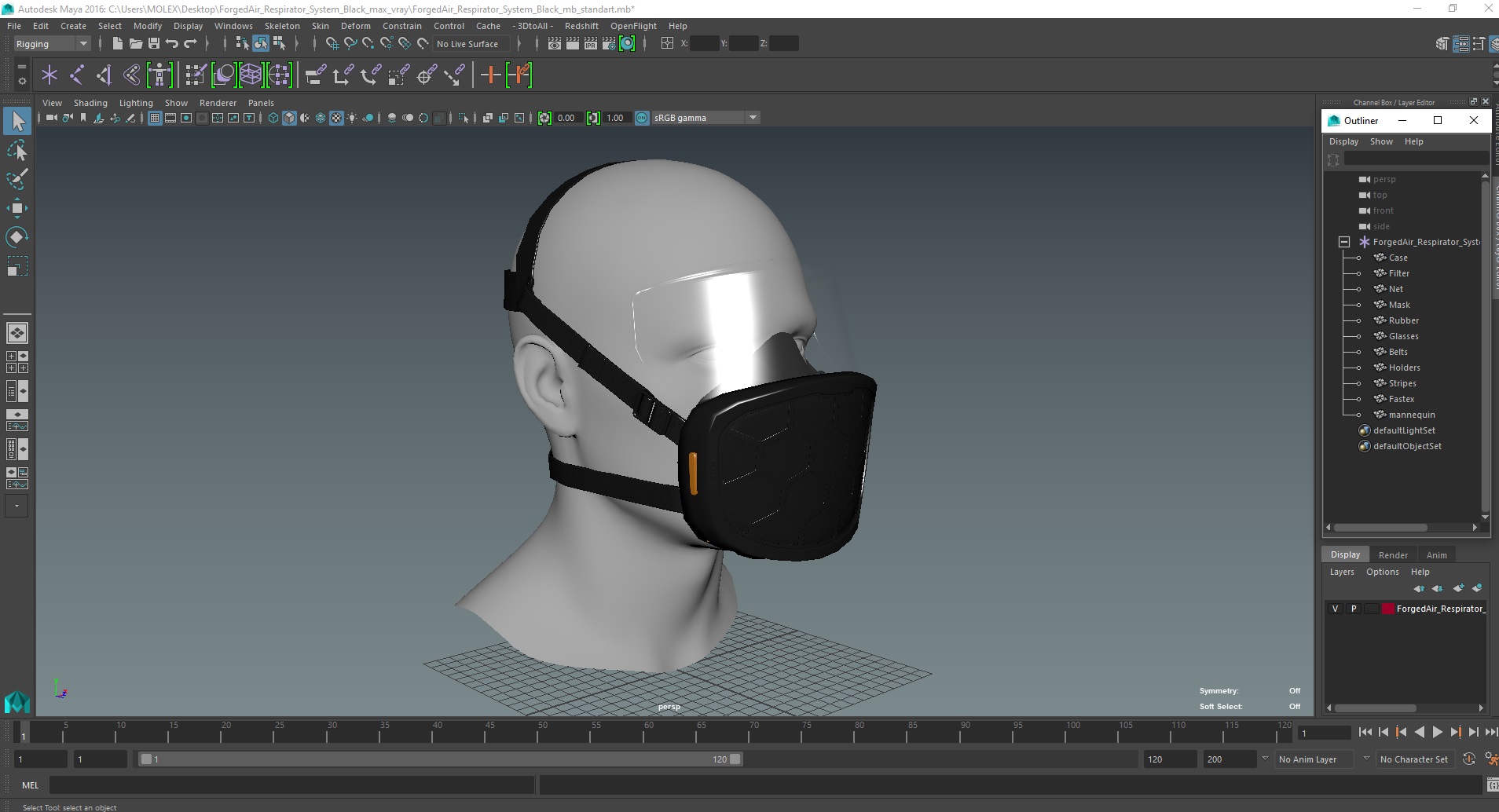Undo the last action

point(171,44)
